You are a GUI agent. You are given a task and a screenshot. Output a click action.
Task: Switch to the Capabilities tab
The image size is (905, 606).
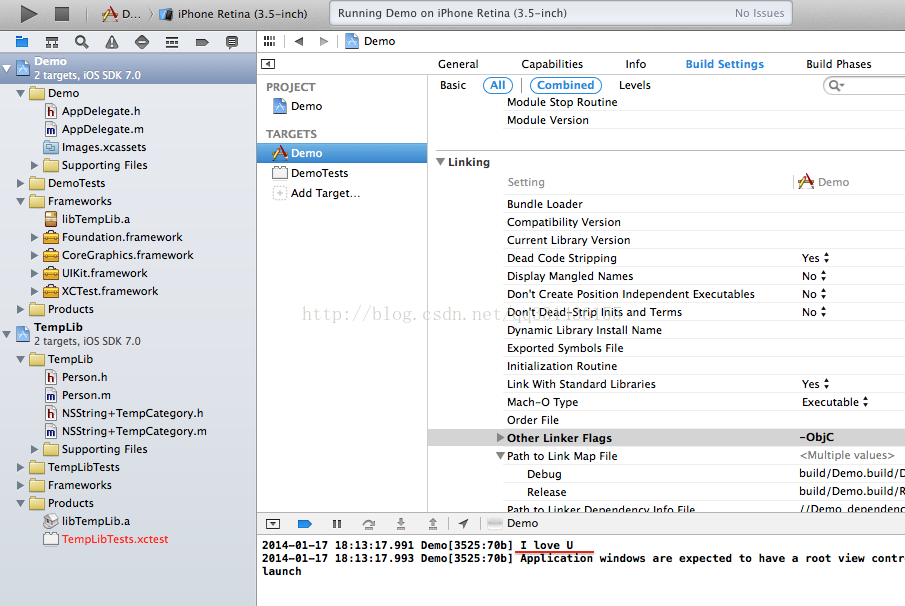tap(552, 64)
